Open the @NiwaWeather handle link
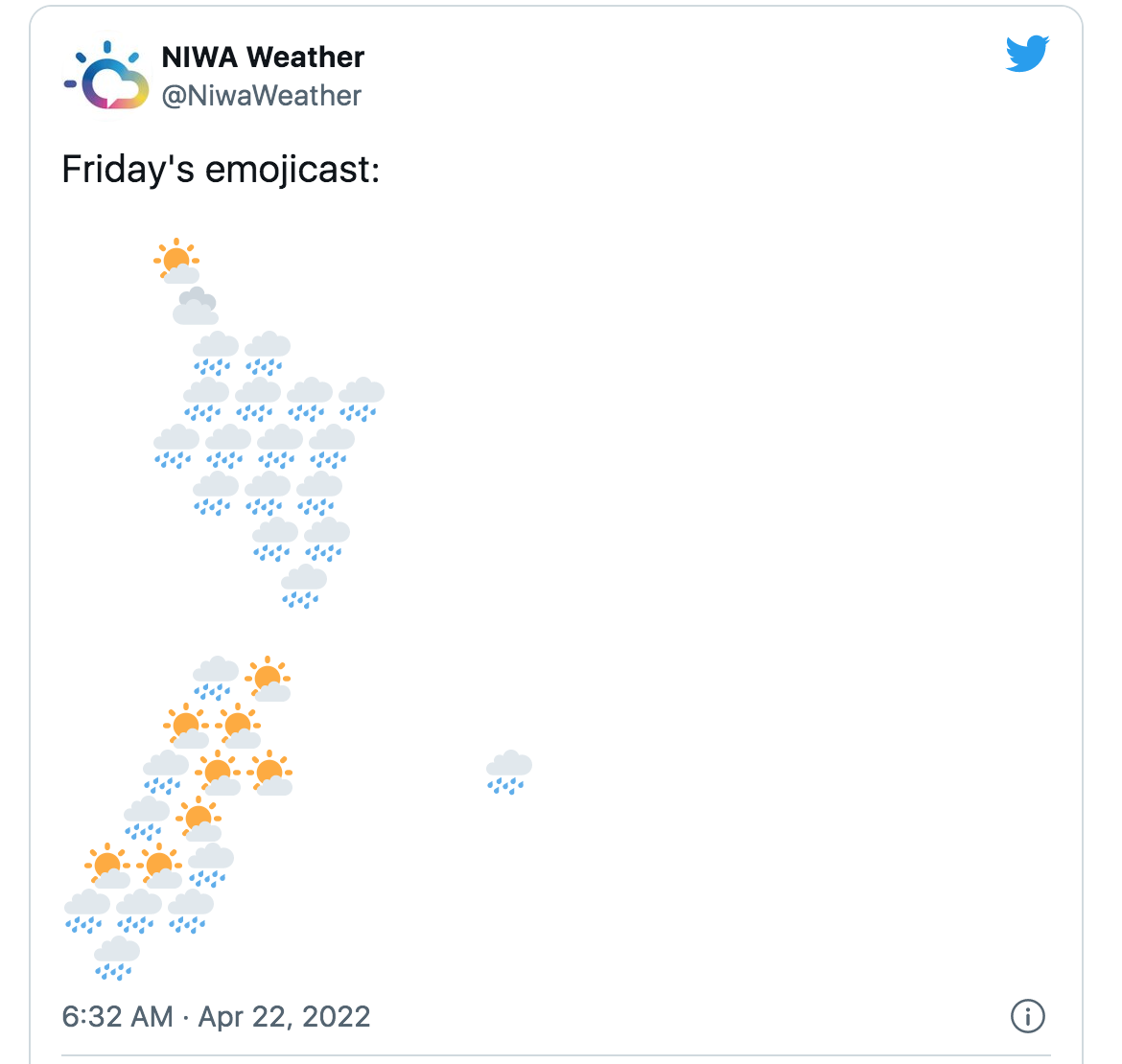1122x1064 pixels. (x=261, y=96)
